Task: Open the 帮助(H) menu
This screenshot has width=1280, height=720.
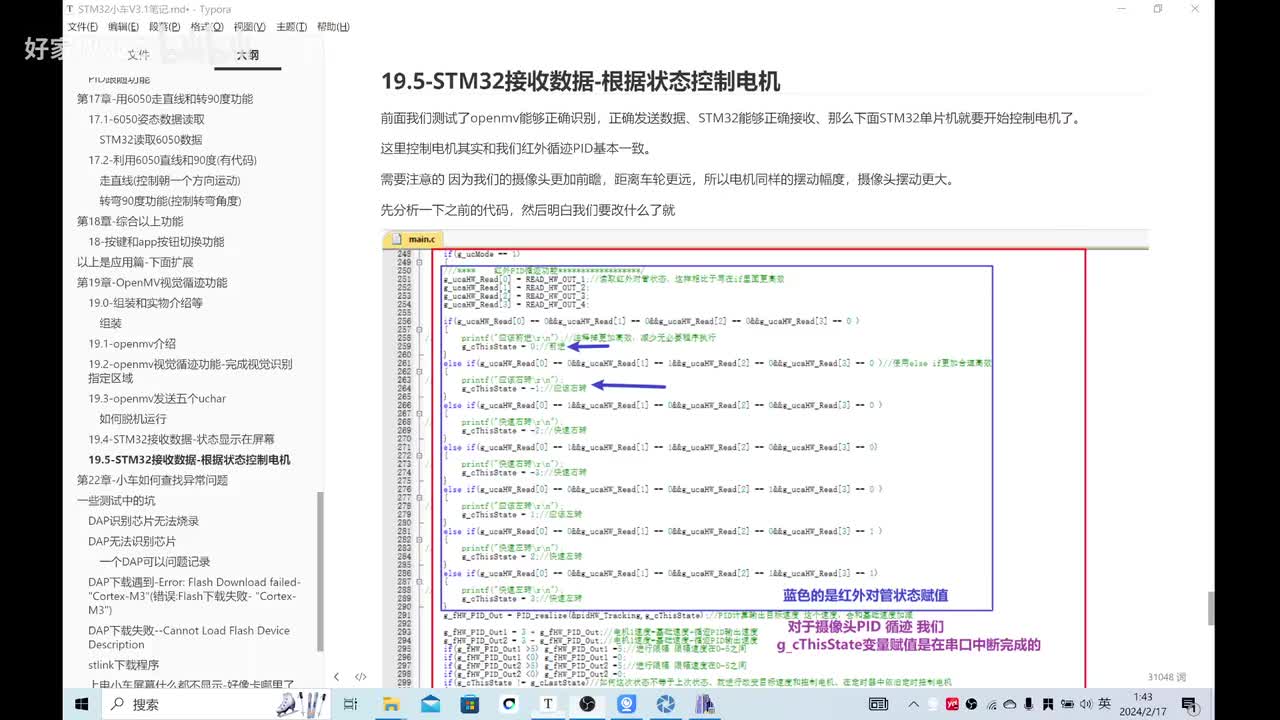Action: [x=333, y=27]
